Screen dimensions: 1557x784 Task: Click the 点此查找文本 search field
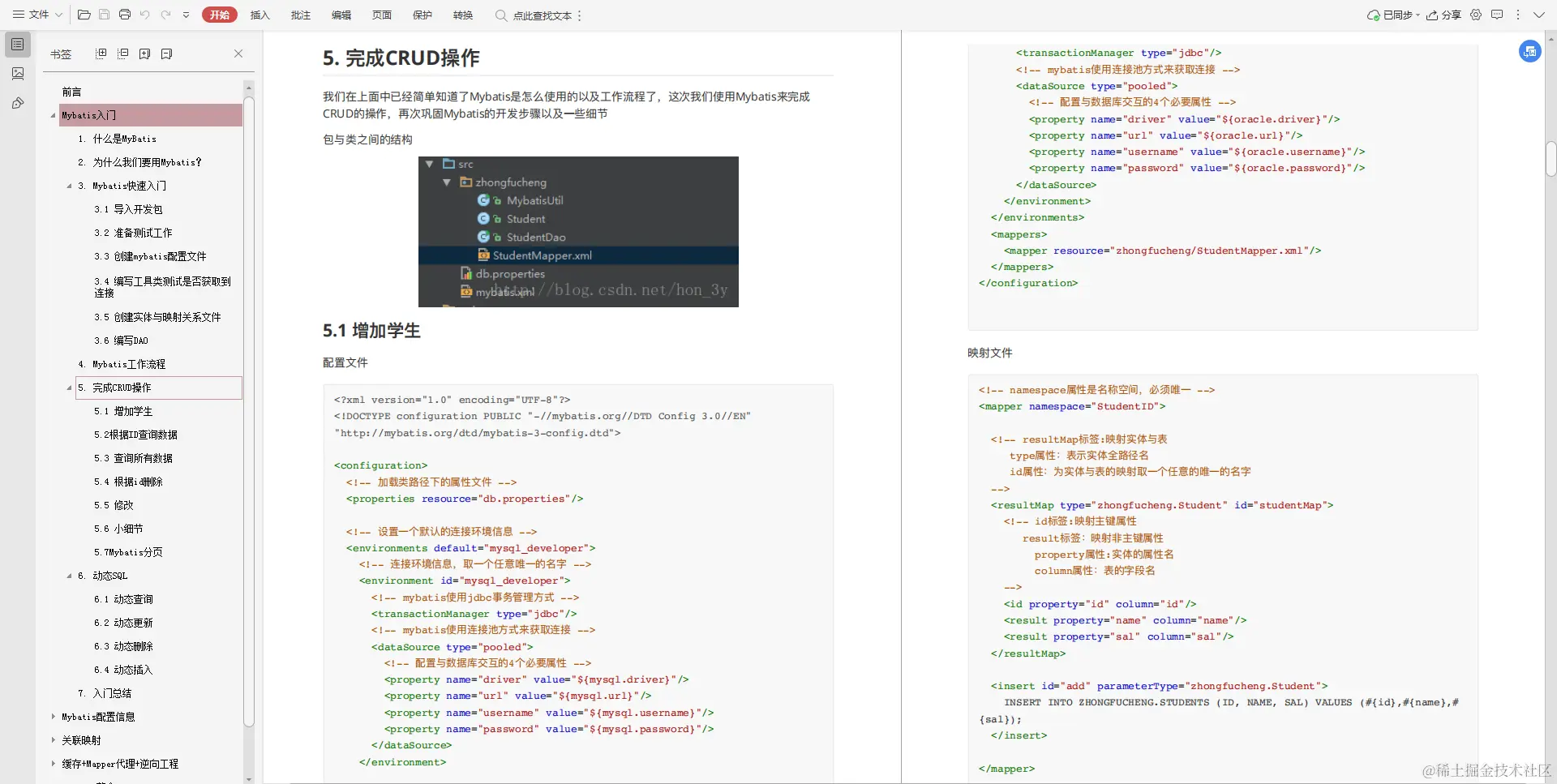coord(542,15)
